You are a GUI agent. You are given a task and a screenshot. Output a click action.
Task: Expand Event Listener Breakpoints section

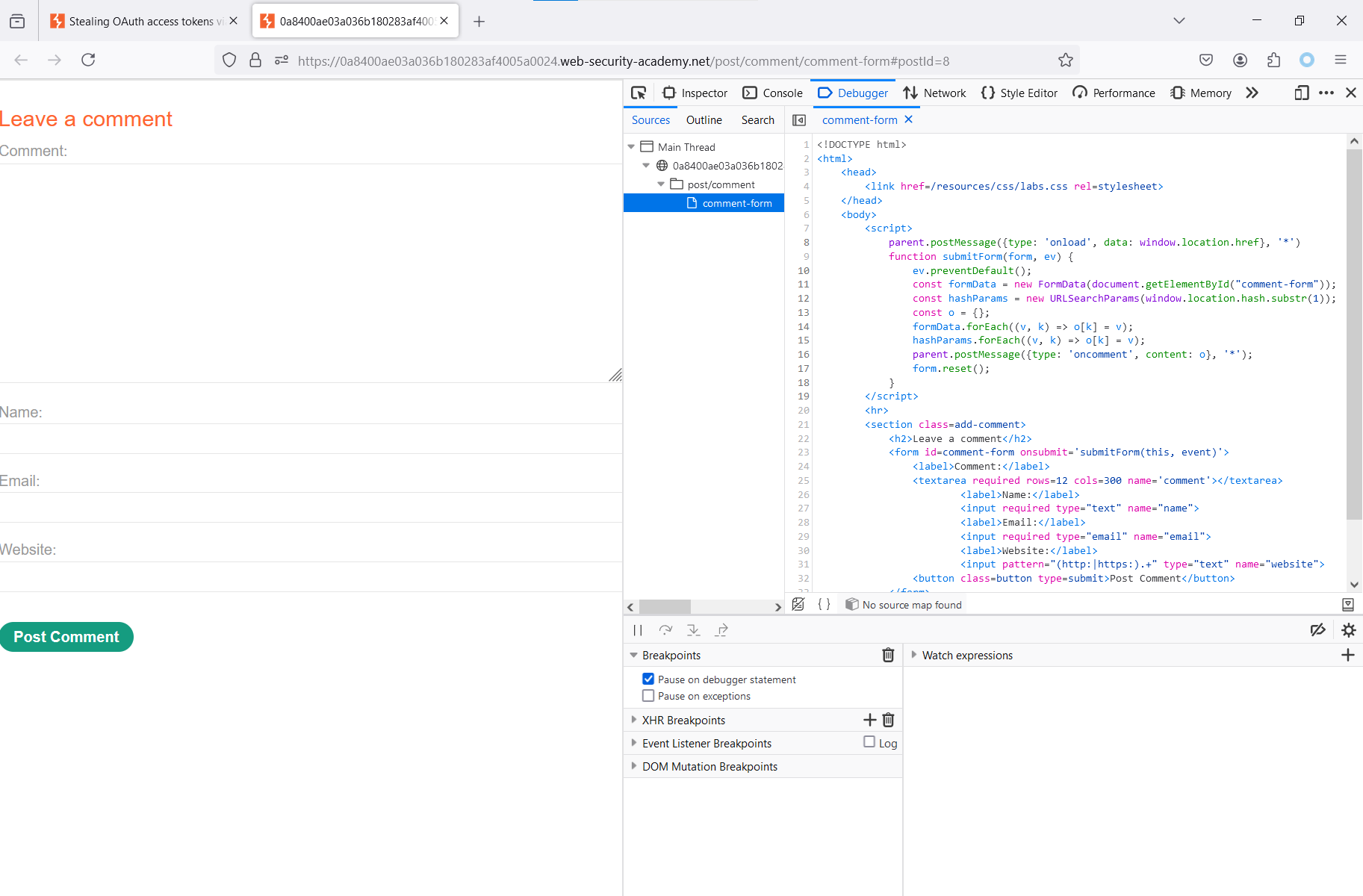tap(634, 743)
